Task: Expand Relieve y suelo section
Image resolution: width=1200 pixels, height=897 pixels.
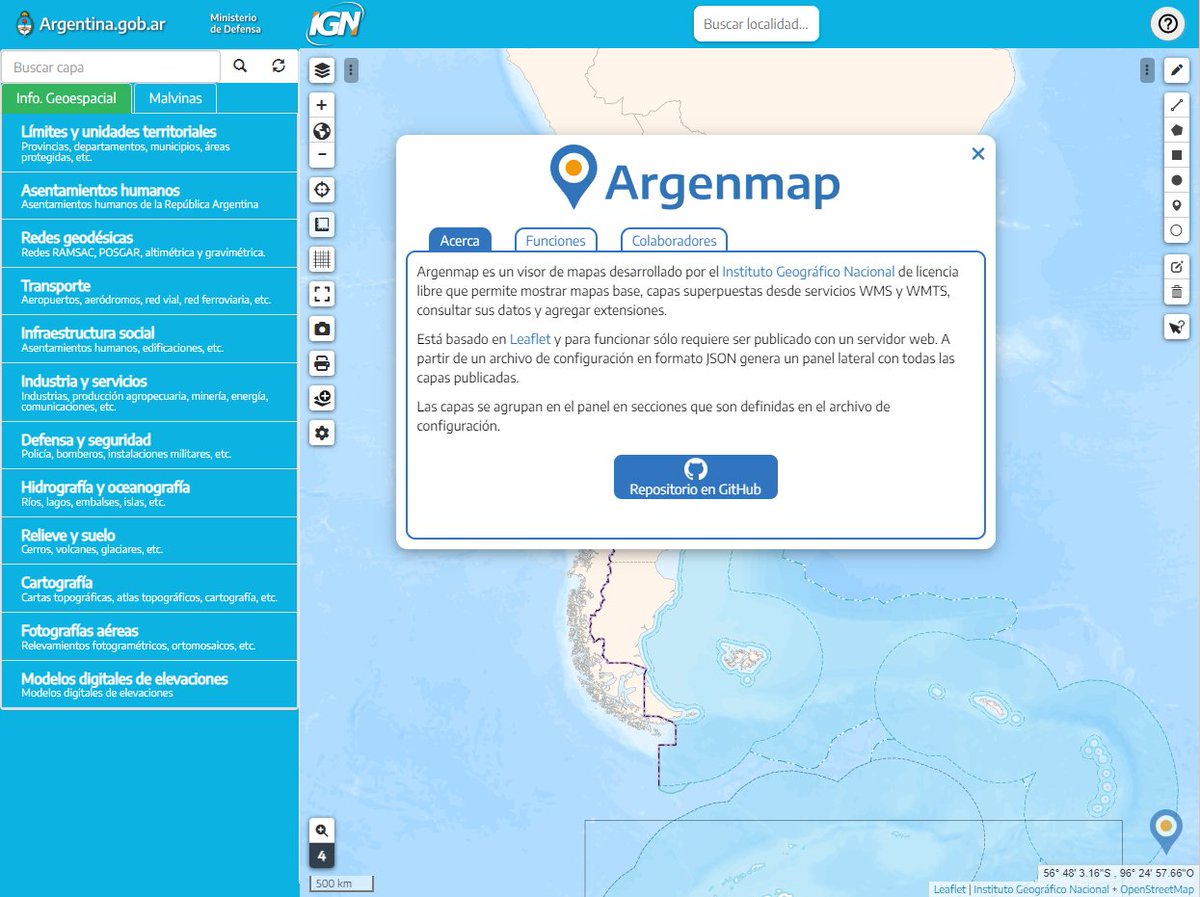Action: 149,541
